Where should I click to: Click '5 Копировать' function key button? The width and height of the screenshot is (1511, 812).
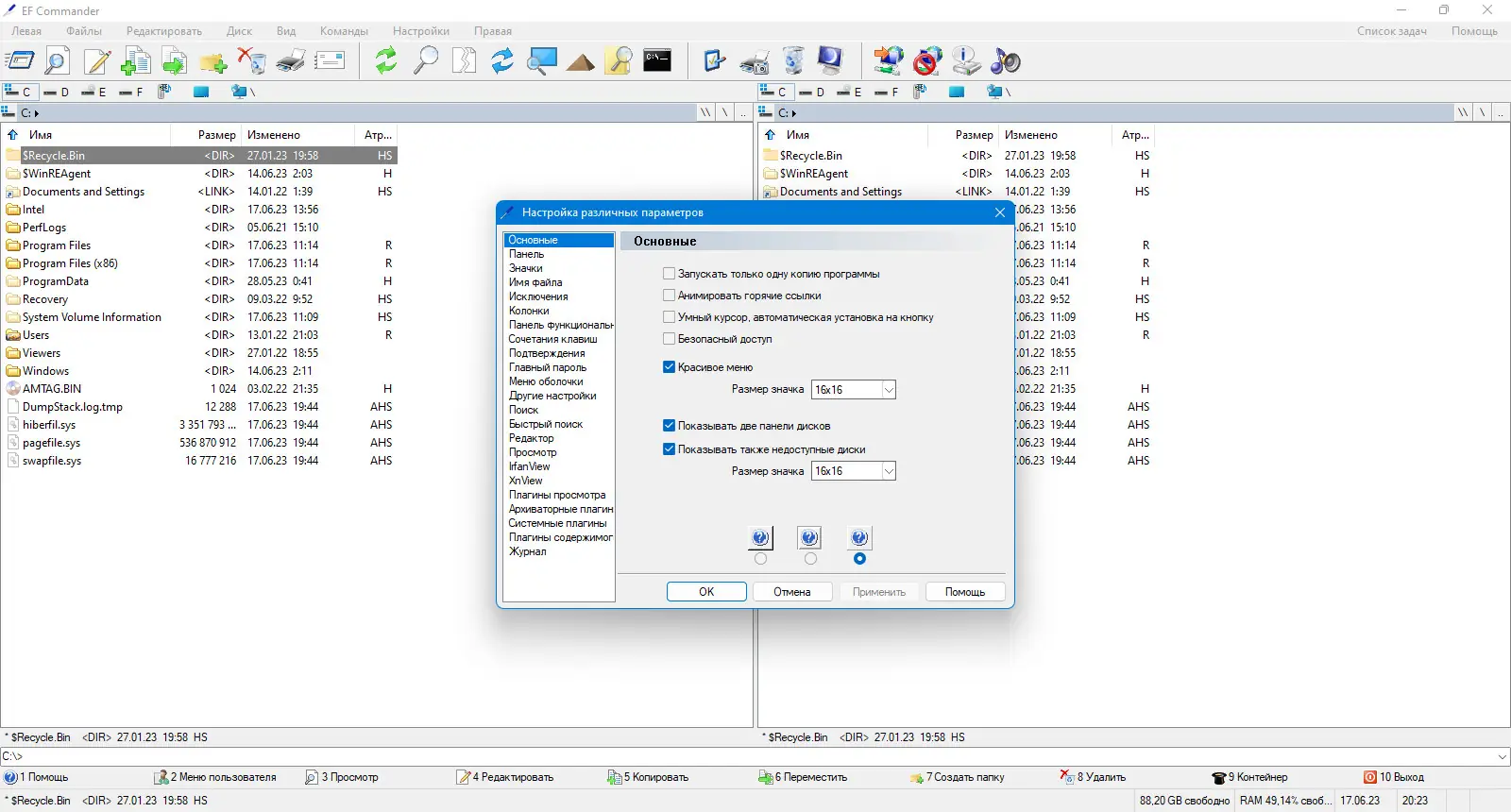[648, 777]
